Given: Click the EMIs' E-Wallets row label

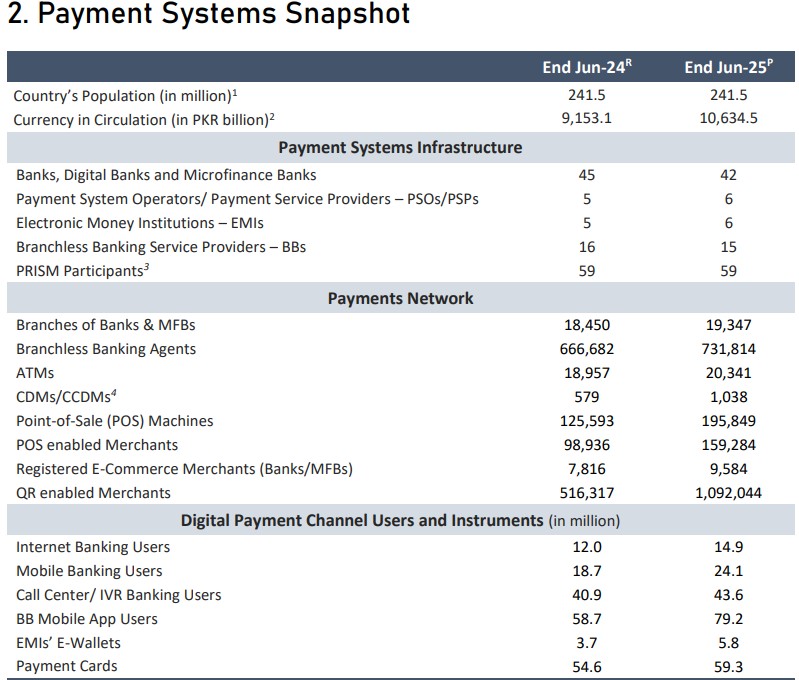Looking at the screenshot, I should [x=68, y=643].
